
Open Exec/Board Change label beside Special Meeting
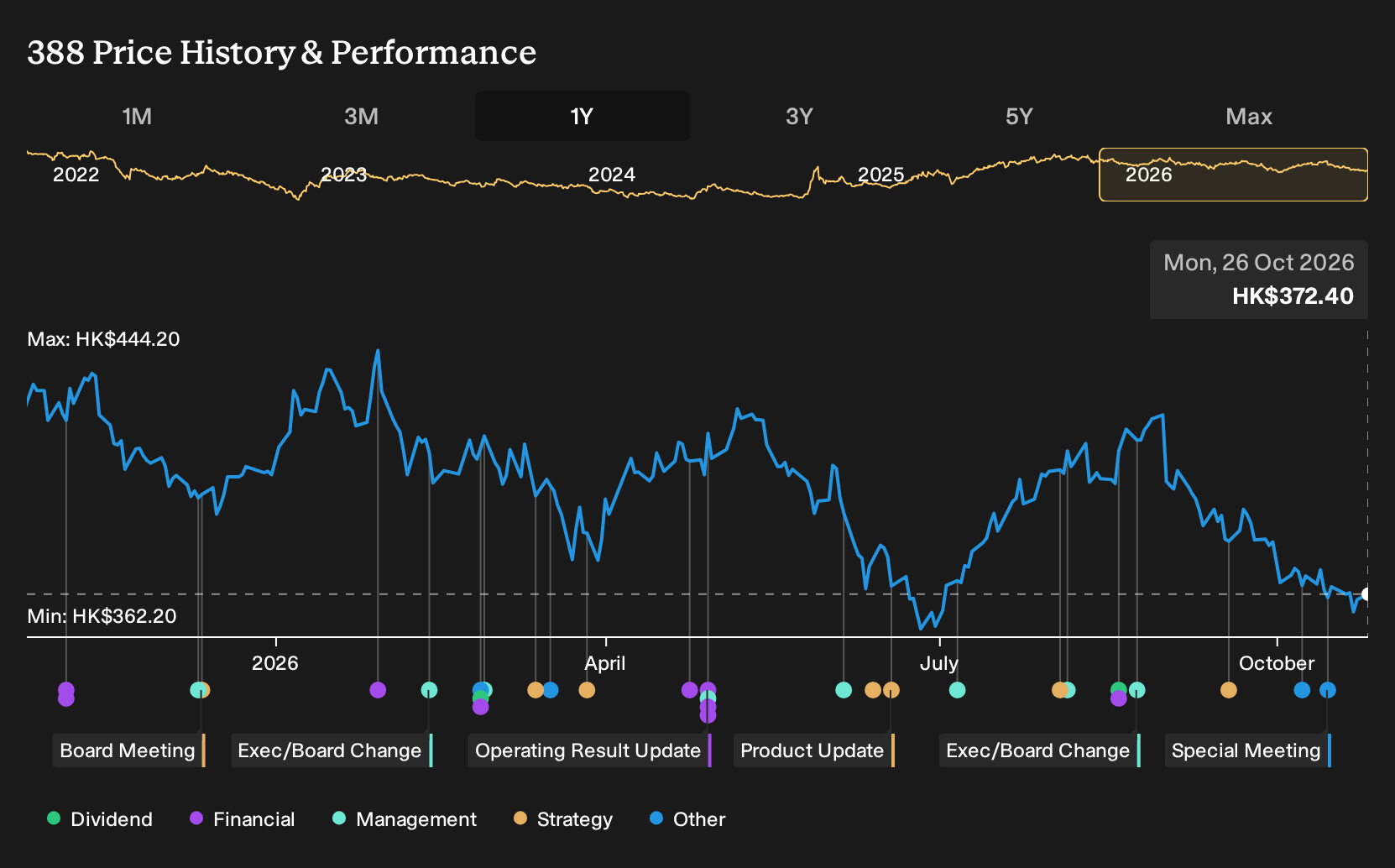pyautogui.click(x=1040, y=750)
